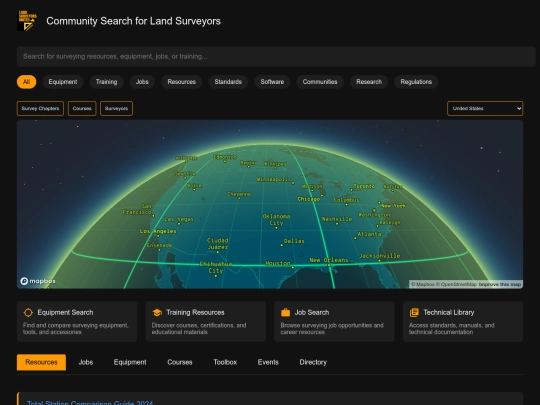Click the Mapbox logo on map

tap(38, 281)
